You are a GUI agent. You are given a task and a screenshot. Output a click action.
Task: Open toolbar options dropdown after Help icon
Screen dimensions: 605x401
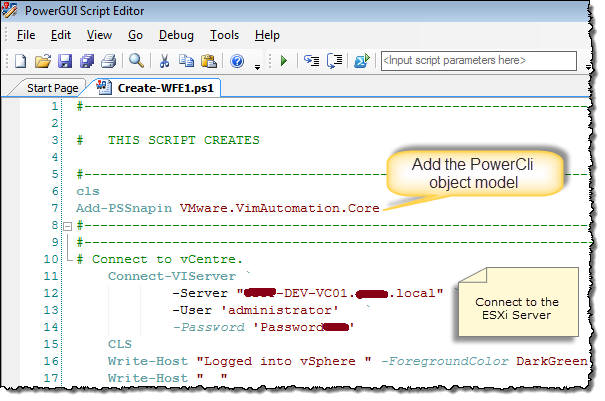257,68
